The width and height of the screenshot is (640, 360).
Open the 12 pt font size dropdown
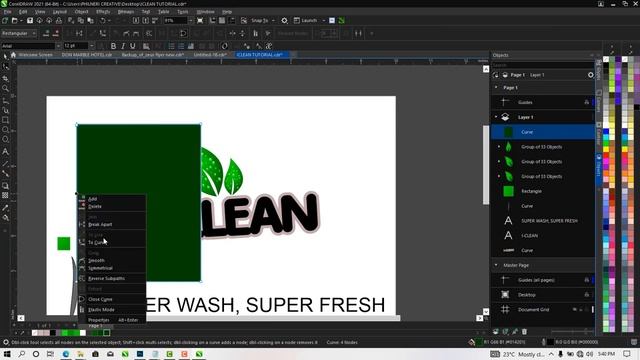(x=92, y=46)
